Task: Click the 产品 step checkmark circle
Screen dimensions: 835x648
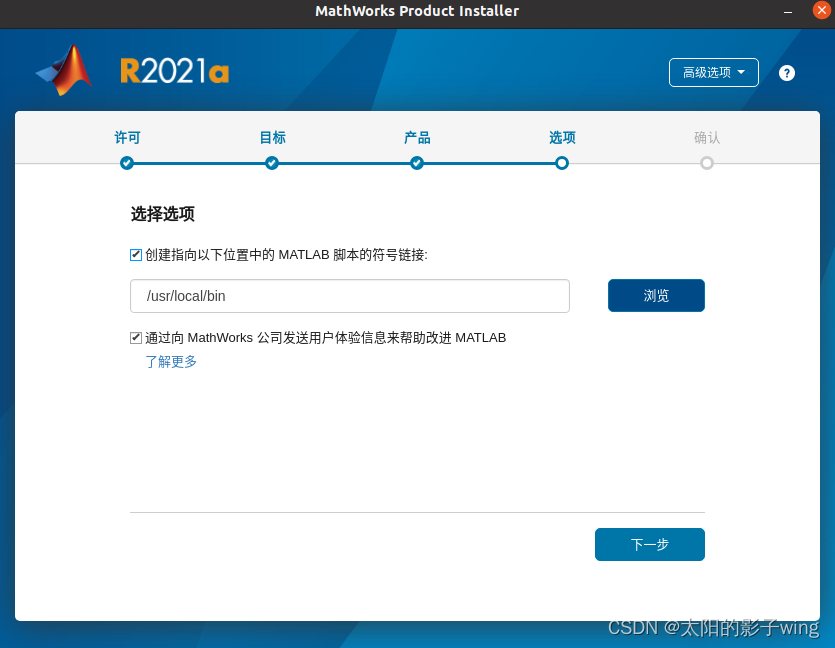Action: pyautogui.click(x=417, y=163)
